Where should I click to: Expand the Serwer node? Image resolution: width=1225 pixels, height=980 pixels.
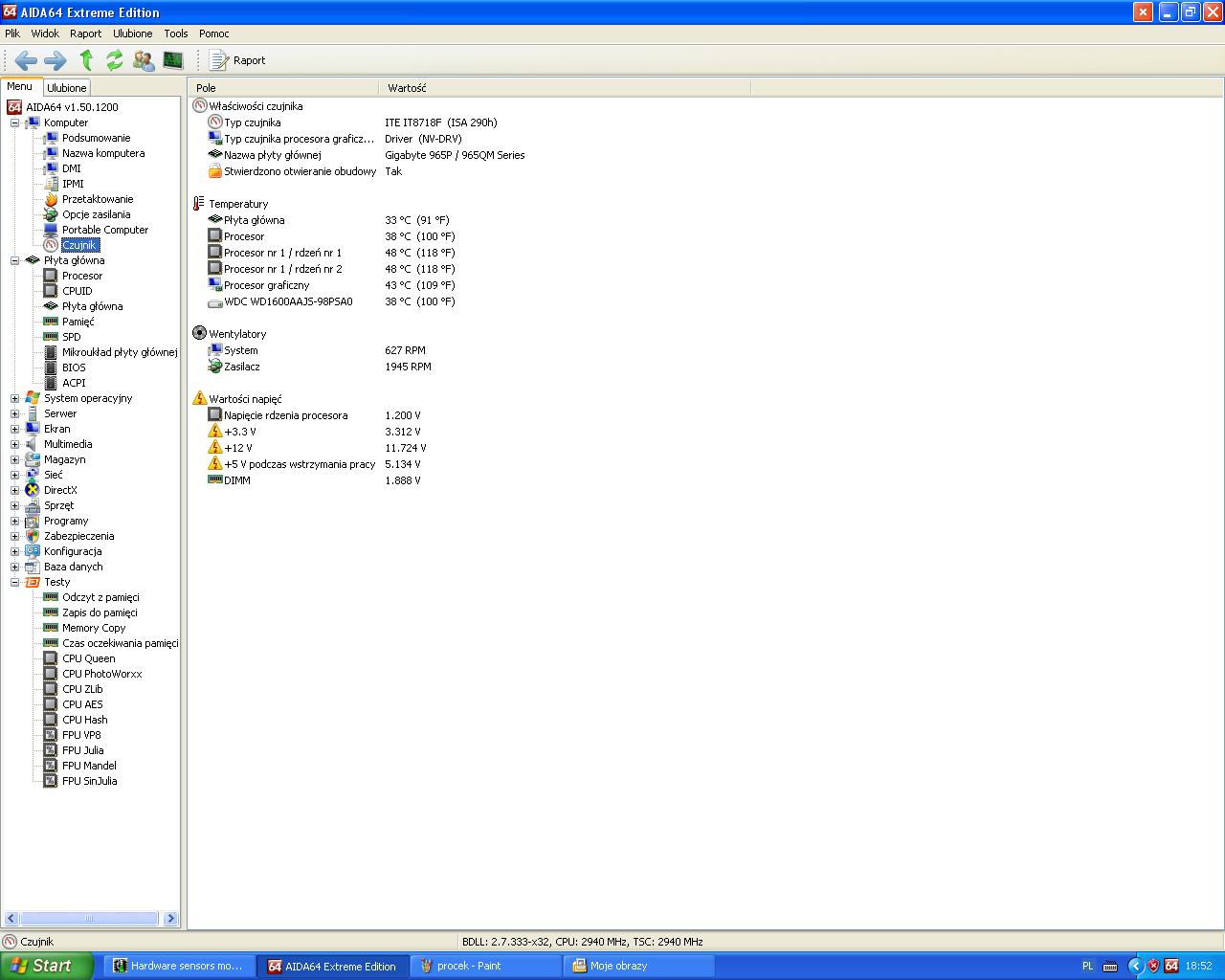[14, 413]
